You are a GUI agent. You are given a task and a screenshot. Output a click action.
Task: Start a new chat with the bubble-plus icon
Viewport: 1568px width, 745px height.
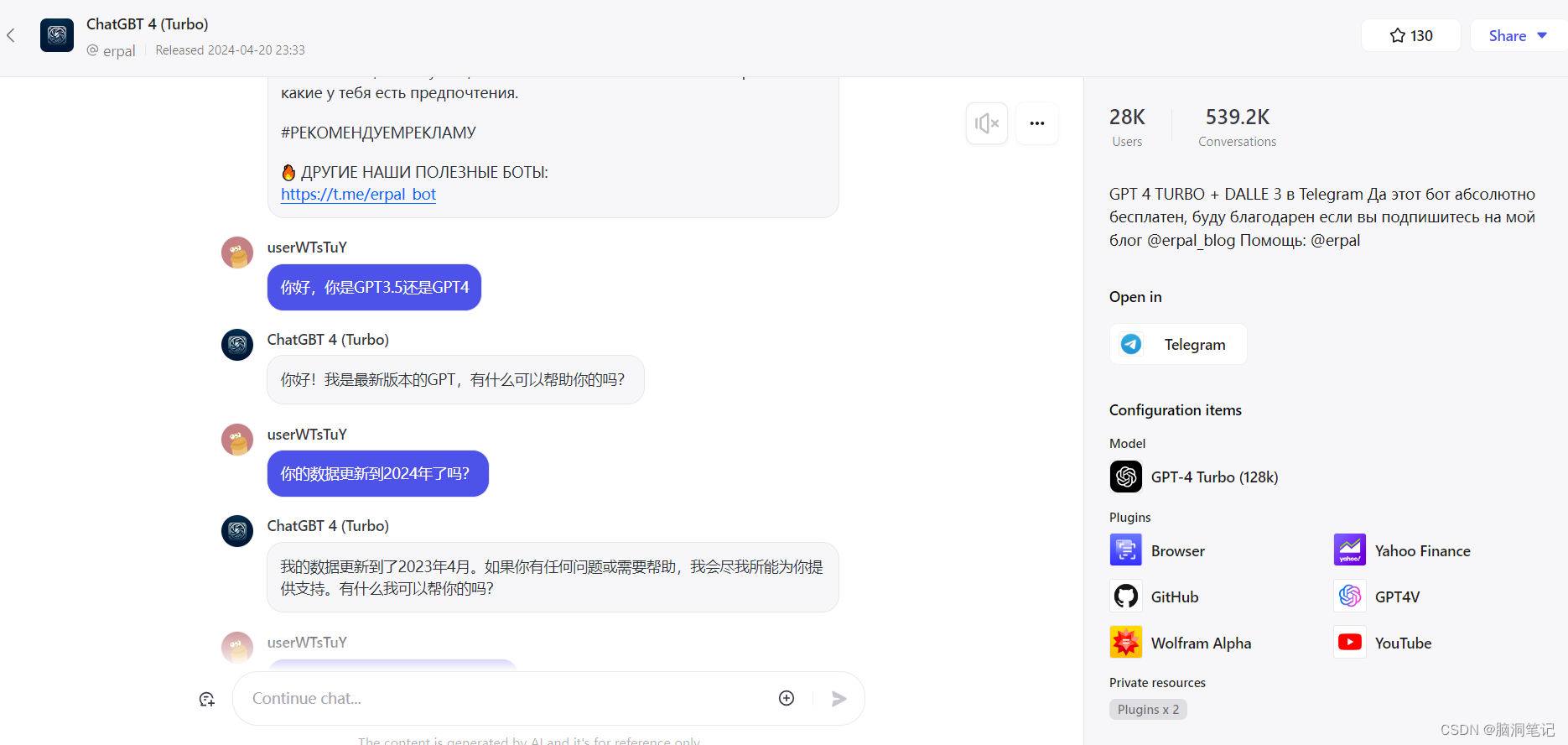207,699
